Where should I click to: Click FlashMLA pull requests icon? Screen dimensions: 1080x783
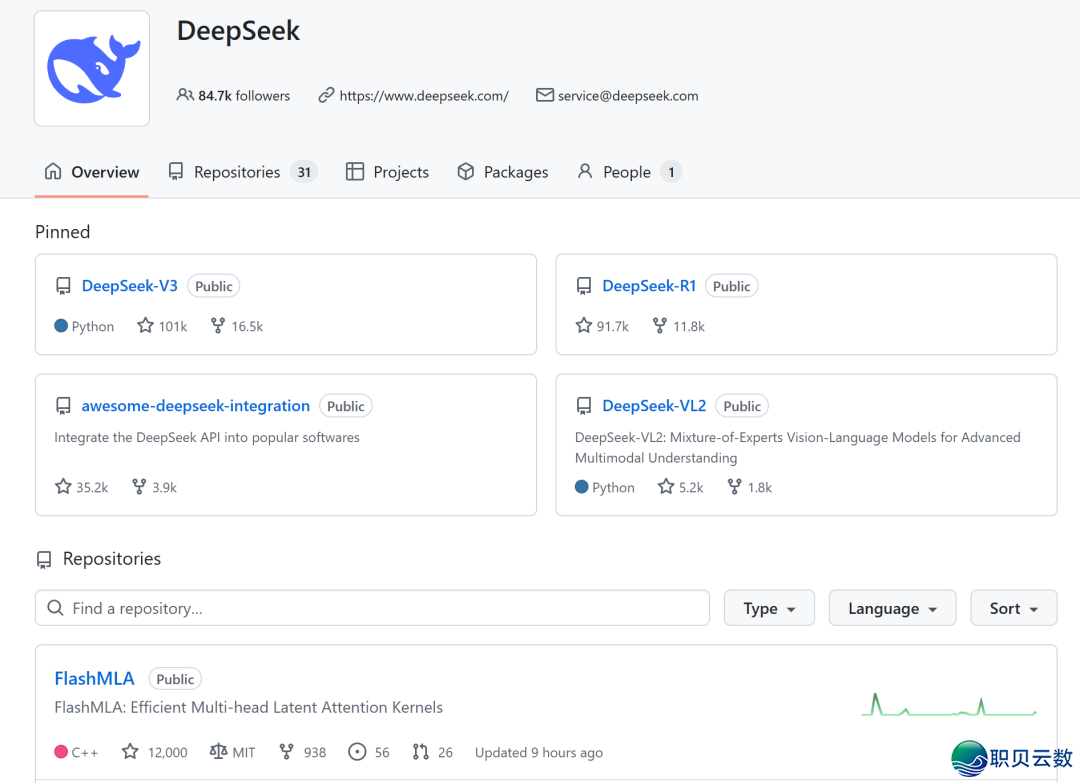tap(420, 752)
